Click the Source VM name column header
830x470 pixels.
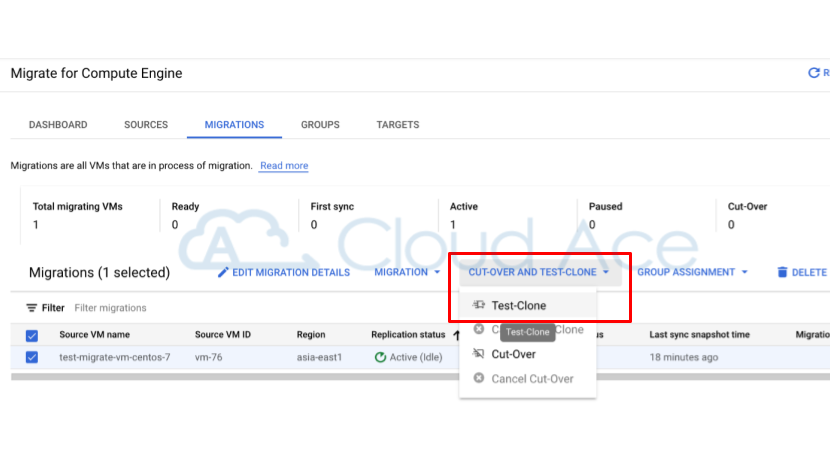tap(94, 335)
